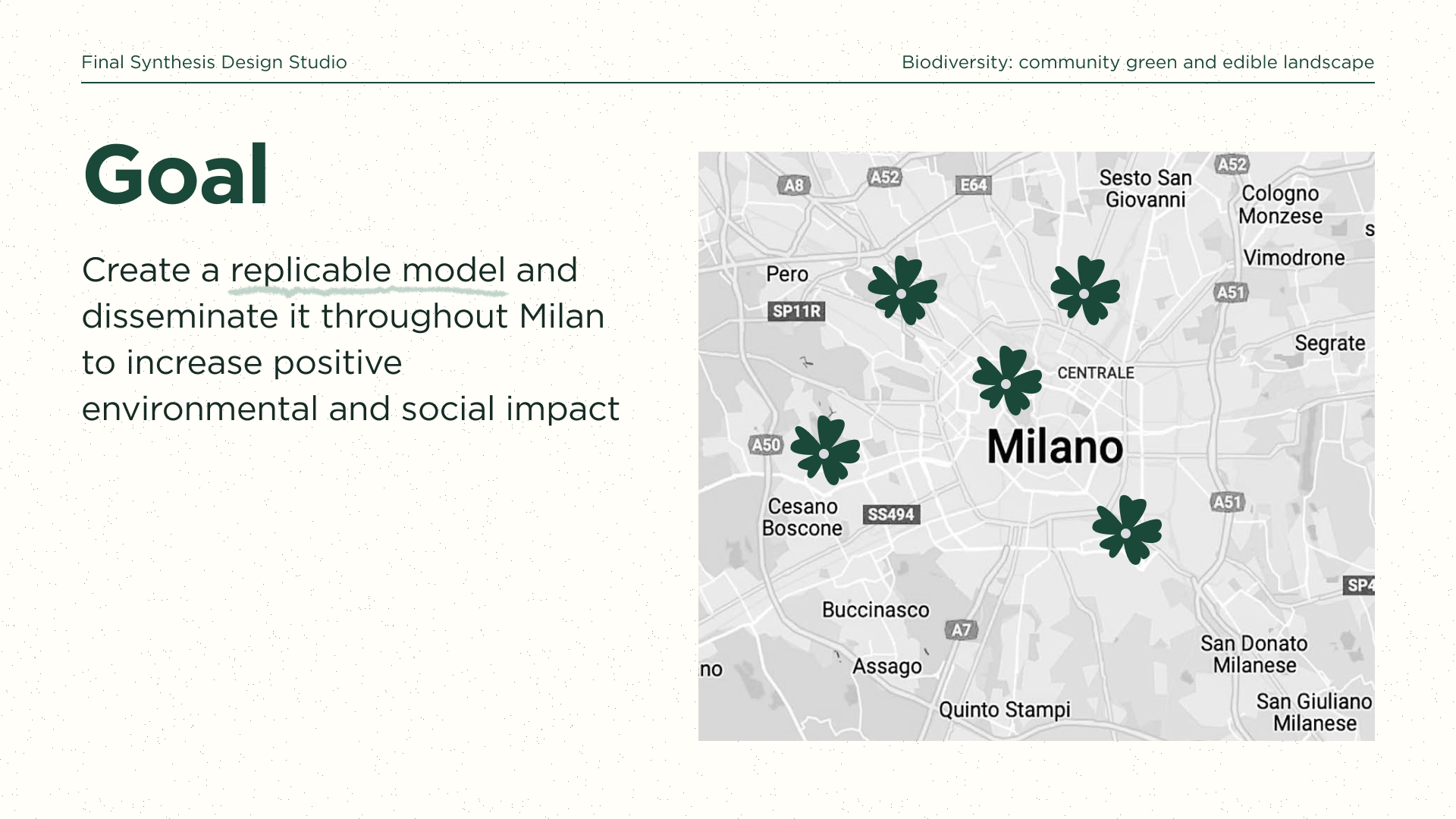The height and width of the screenshot is (819, 1456).
Task: Click the flower marker southeast of Milano
Action: [x=1127, y=531]
